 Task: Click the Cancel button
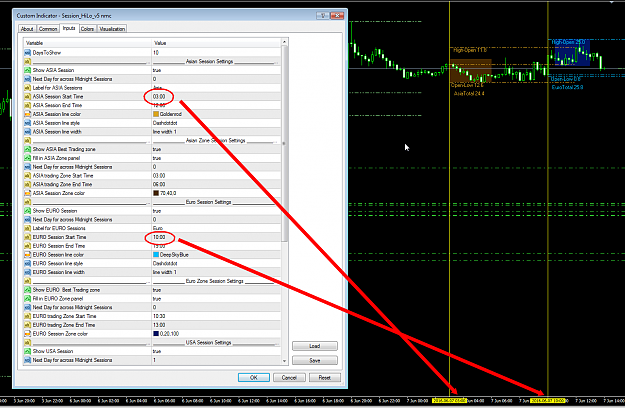(x=289, y=377)
